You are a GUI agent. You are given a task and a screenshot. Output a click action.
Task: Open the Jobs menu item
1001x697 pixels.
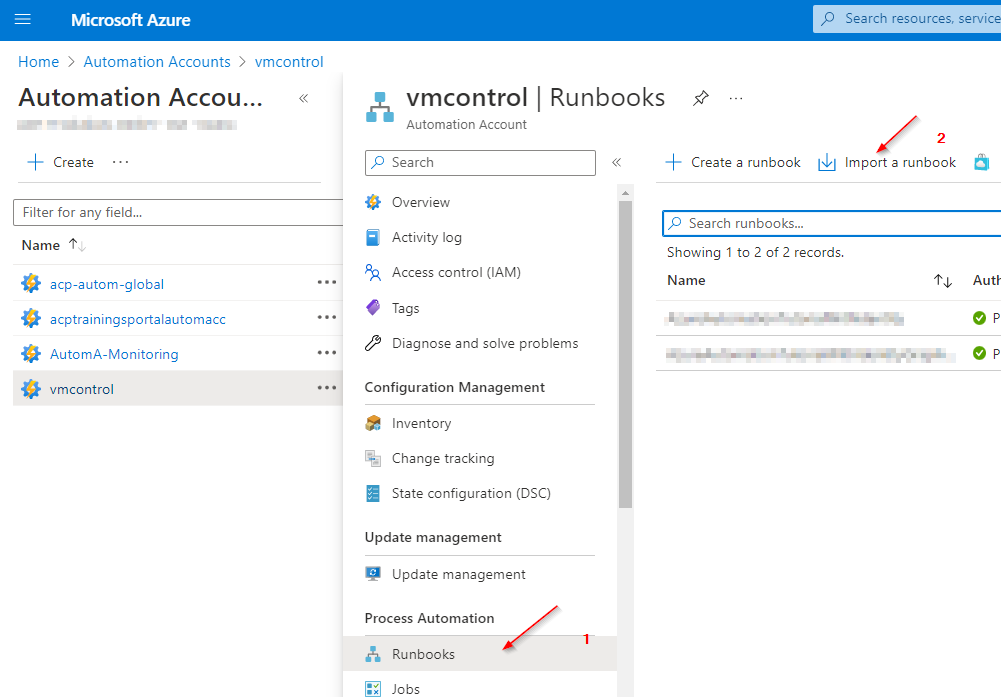point(406,689)
